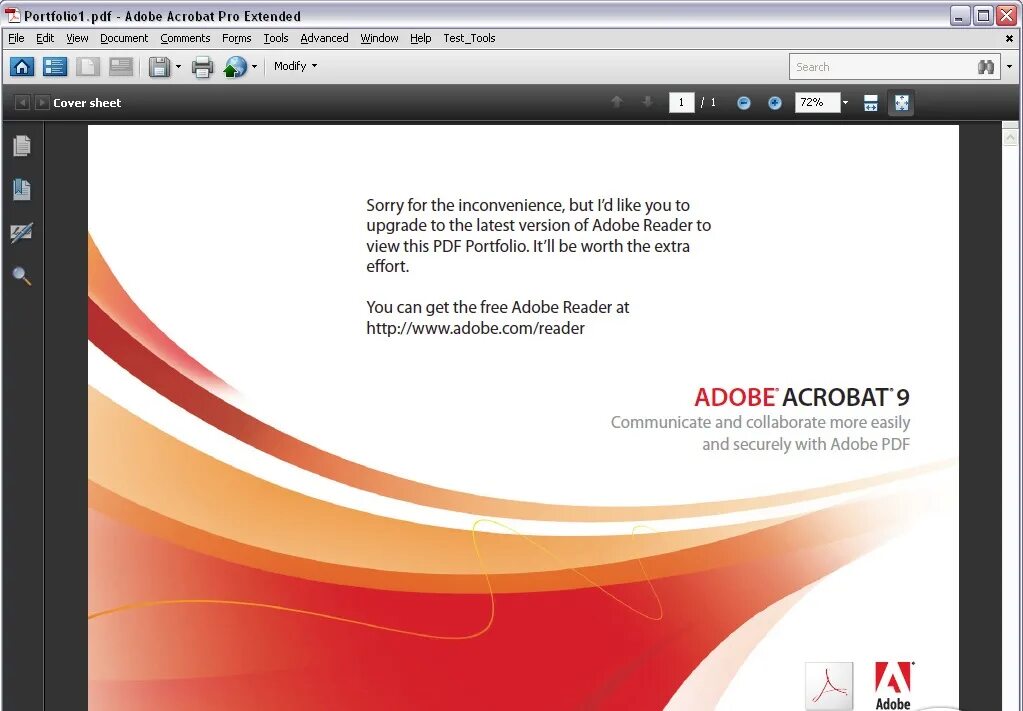Zoom in with the plus icon
Viewport: 1023px width, 711px height.
point(774,102)
